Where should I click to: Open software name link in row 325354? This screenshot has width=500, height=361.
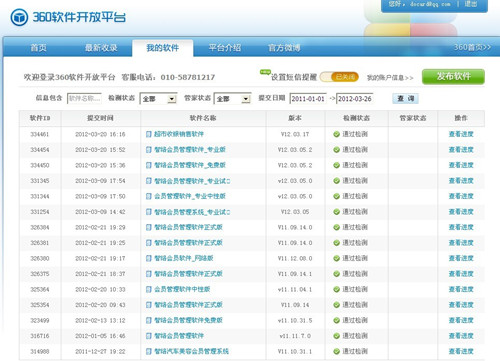tap(188, 305)
